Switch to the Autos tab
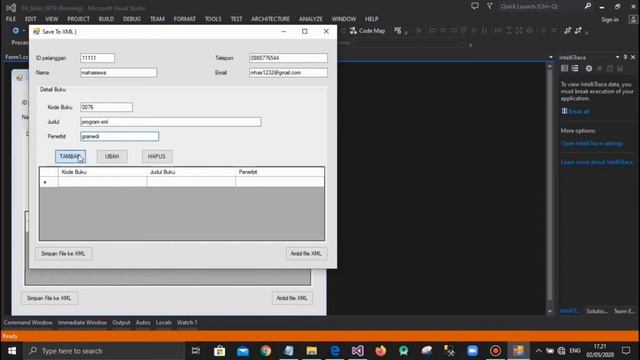 click(x=143, y=322)
